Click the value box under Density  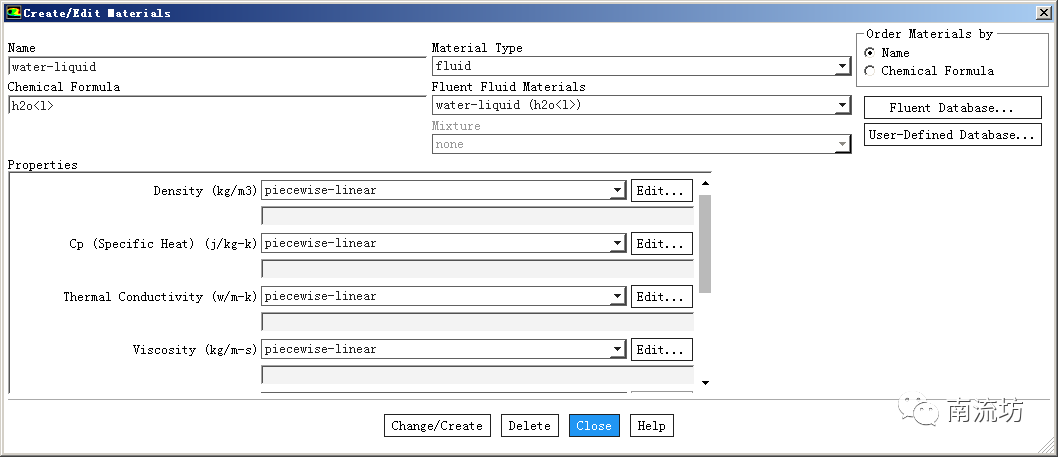tap(478, 216)
